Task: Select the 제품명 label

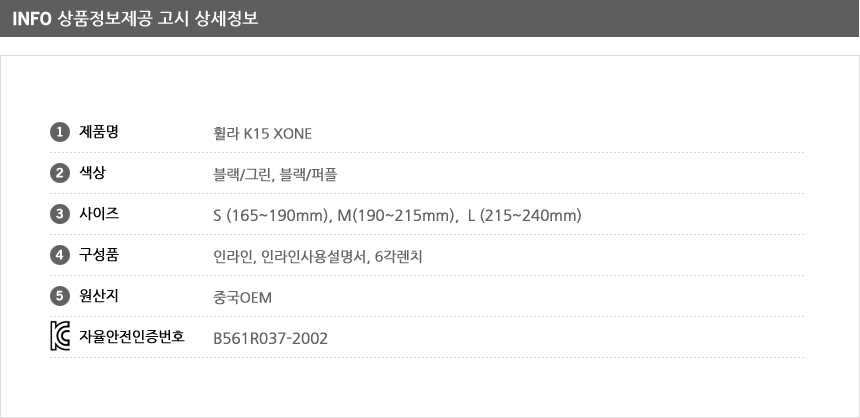Action: [x=99, y=132]
